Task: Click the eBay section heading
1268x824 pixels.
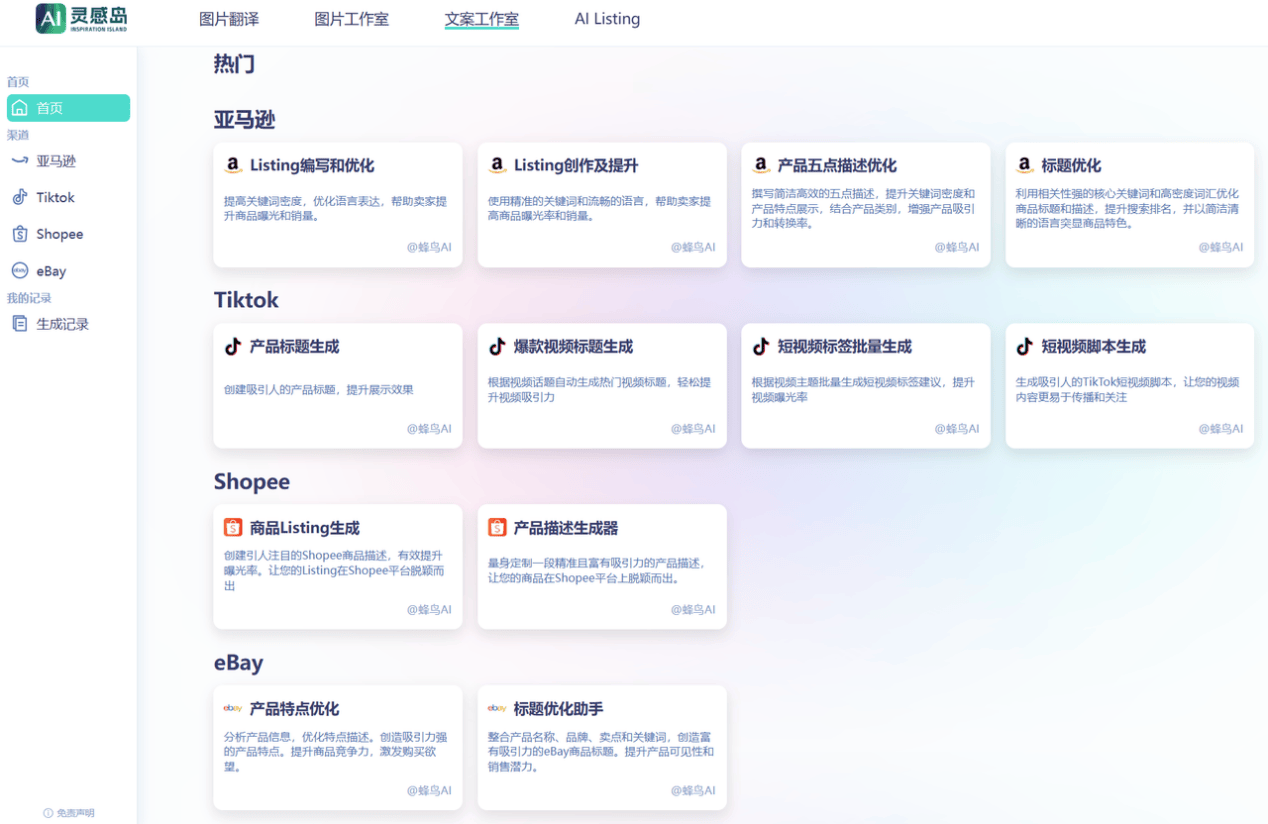Action: point(238,663)
